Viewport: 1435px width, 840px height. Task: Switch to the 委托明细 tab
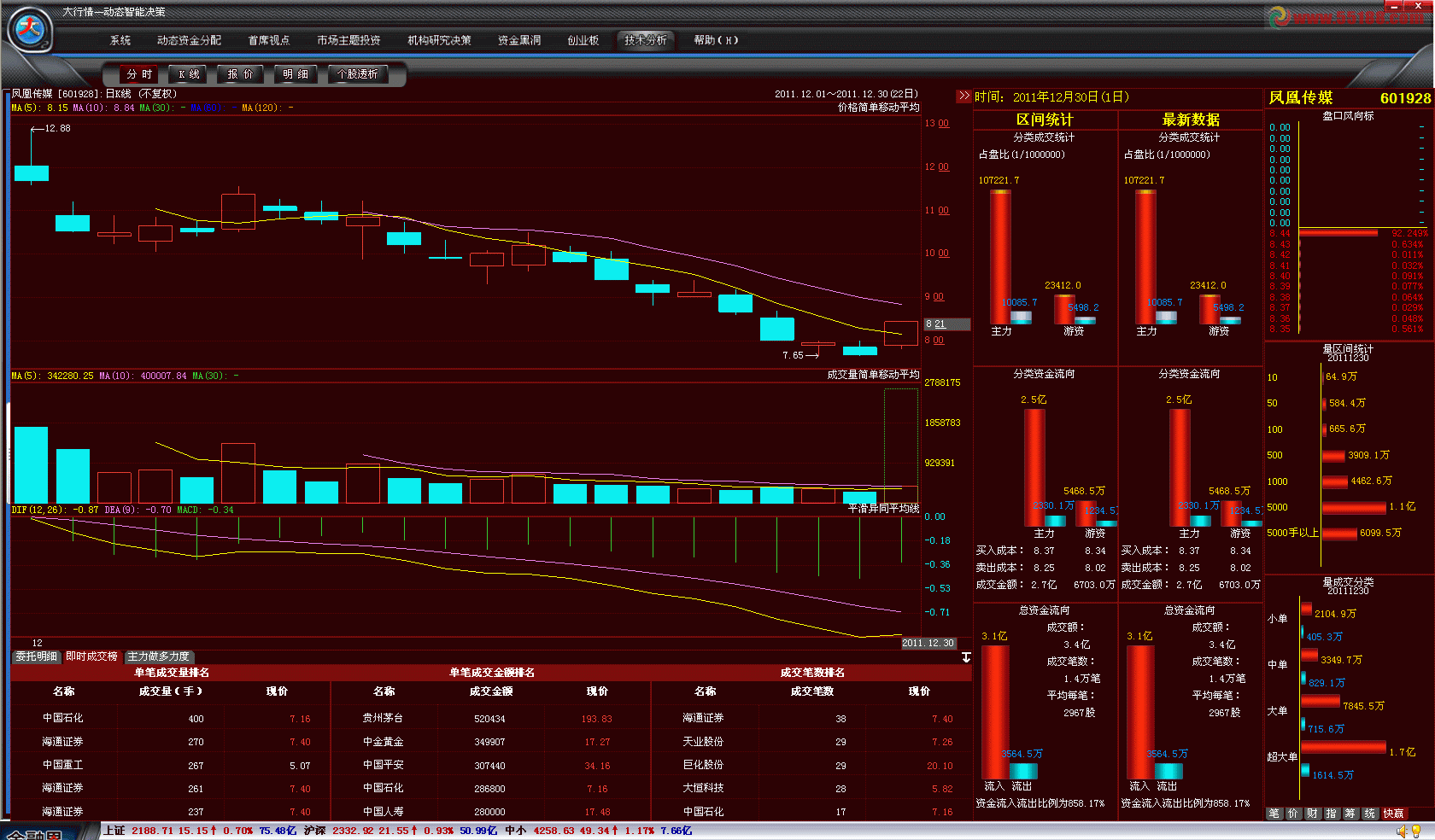click(36, 656)
